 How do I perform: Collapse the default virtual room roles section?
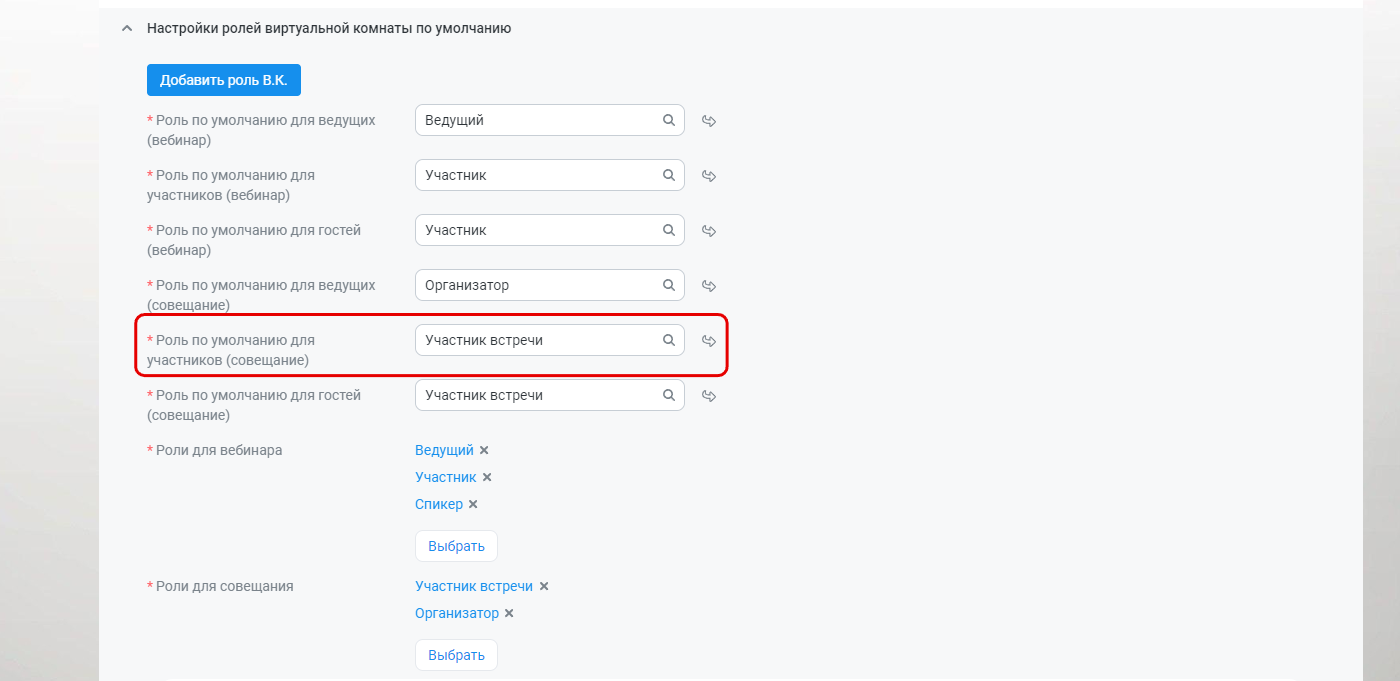126,29
